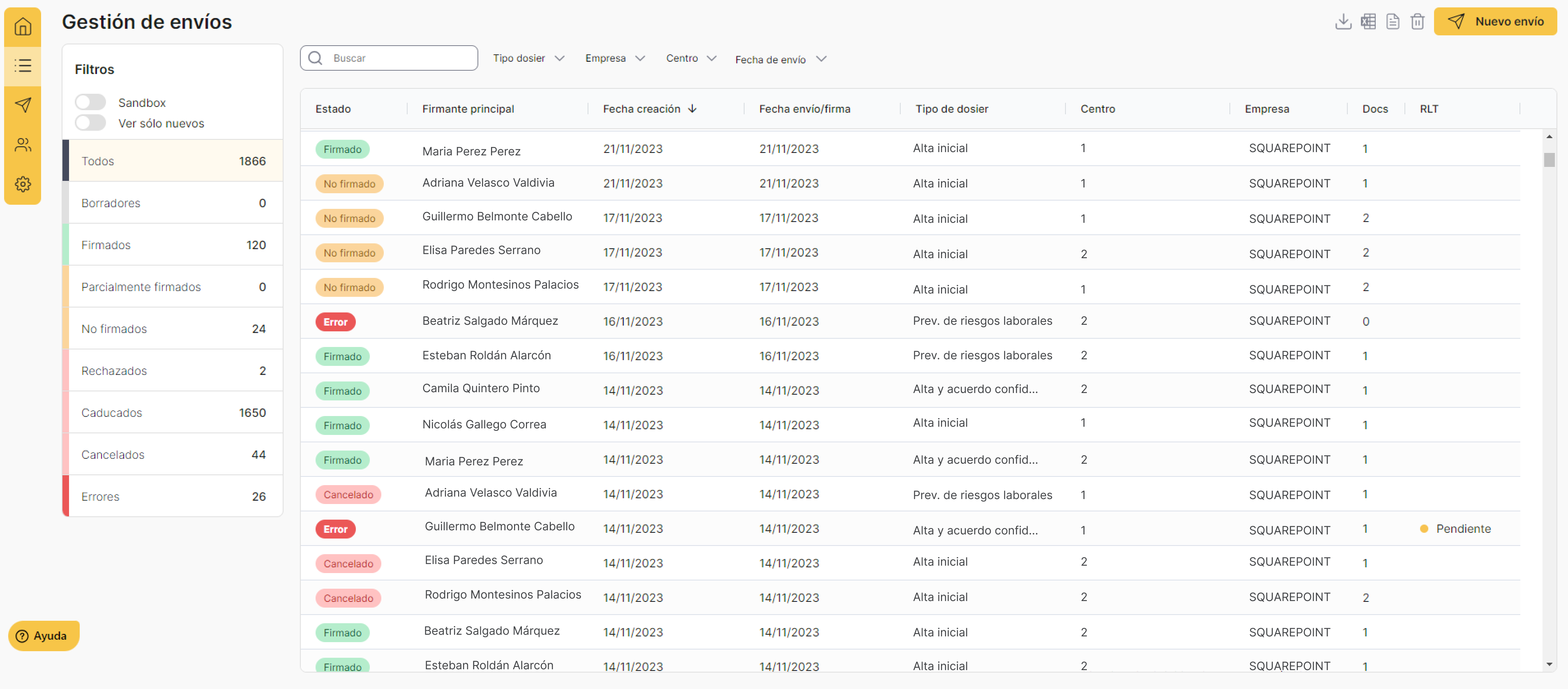This screenshot has height=689, width=1568.
Task: Click the Nuevo envío button
Action: pyautogui.click(x=1495, y=22)
